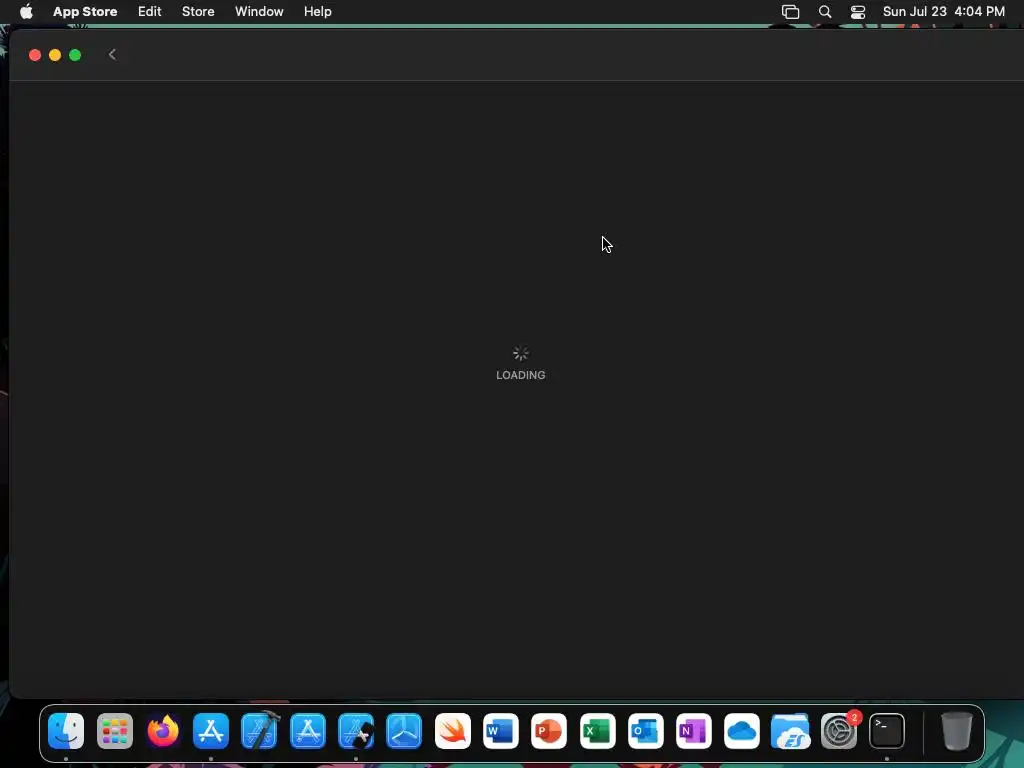
Task: Open Xcode hammer icon in the Dock
Action: [x=259, y=731]
